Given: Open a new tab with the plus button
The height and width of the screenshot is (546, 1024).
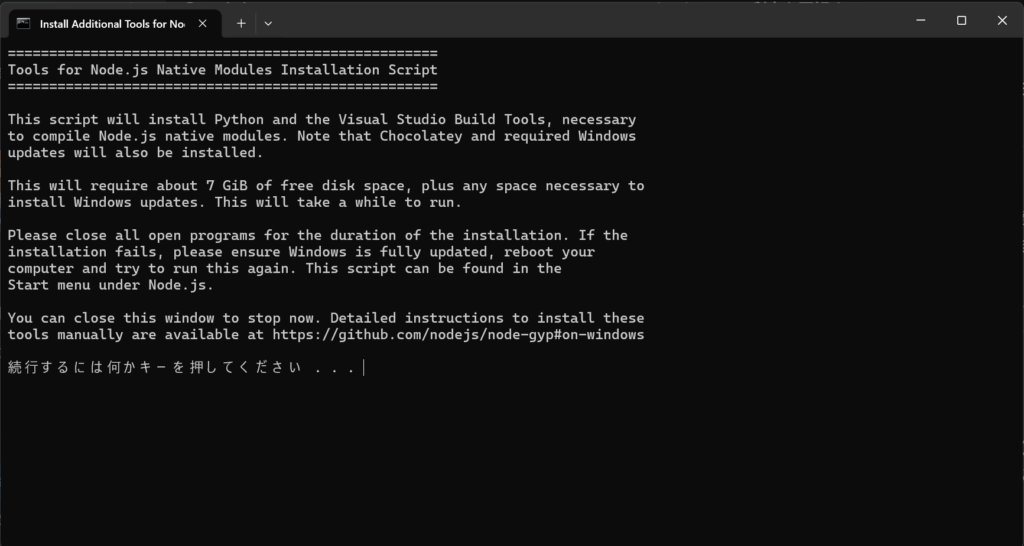Looking at the screenshot, I should [241, 23].
